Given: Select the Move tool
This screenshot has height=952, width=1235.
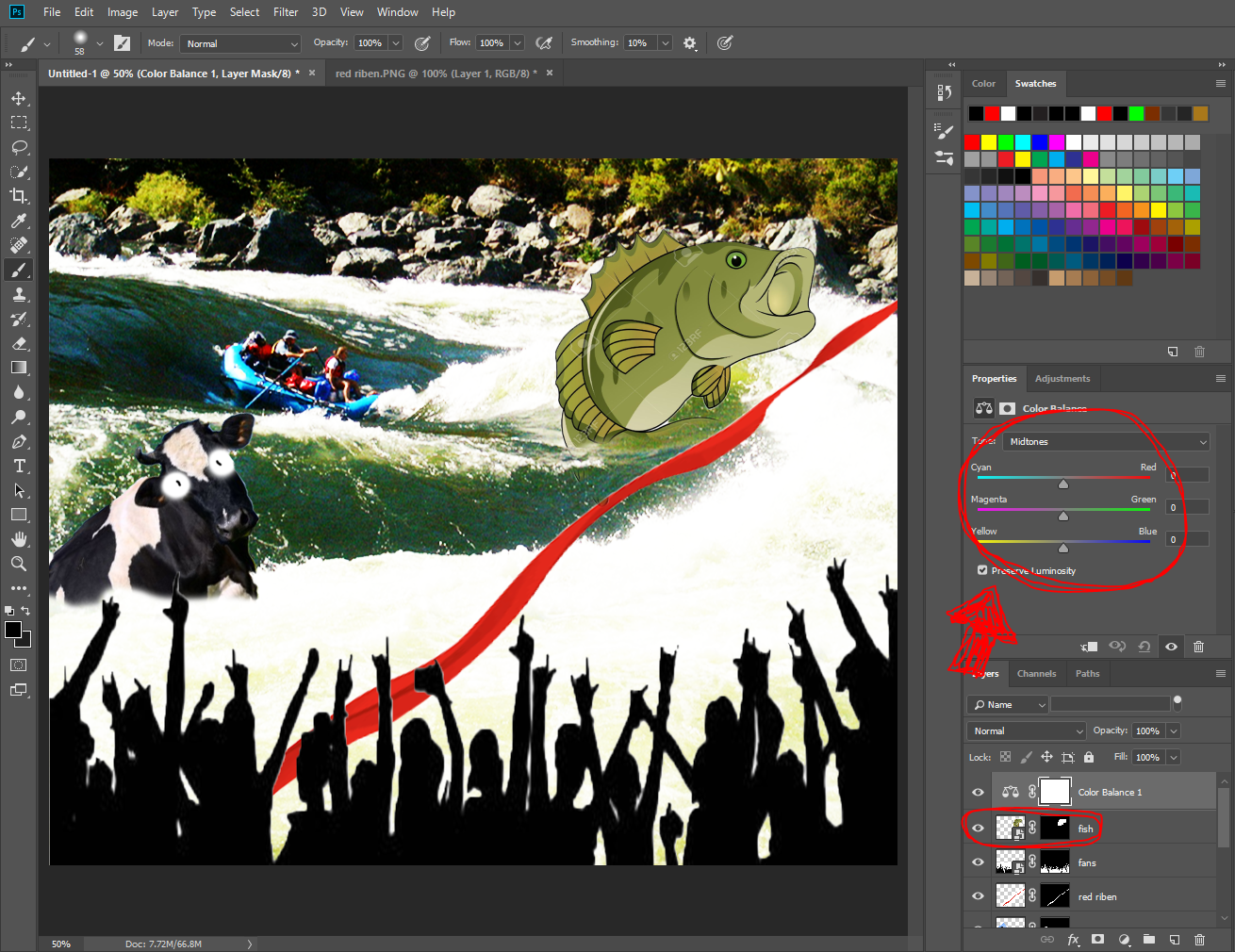Looking at the screenshot, I should (x=19, y=98).
